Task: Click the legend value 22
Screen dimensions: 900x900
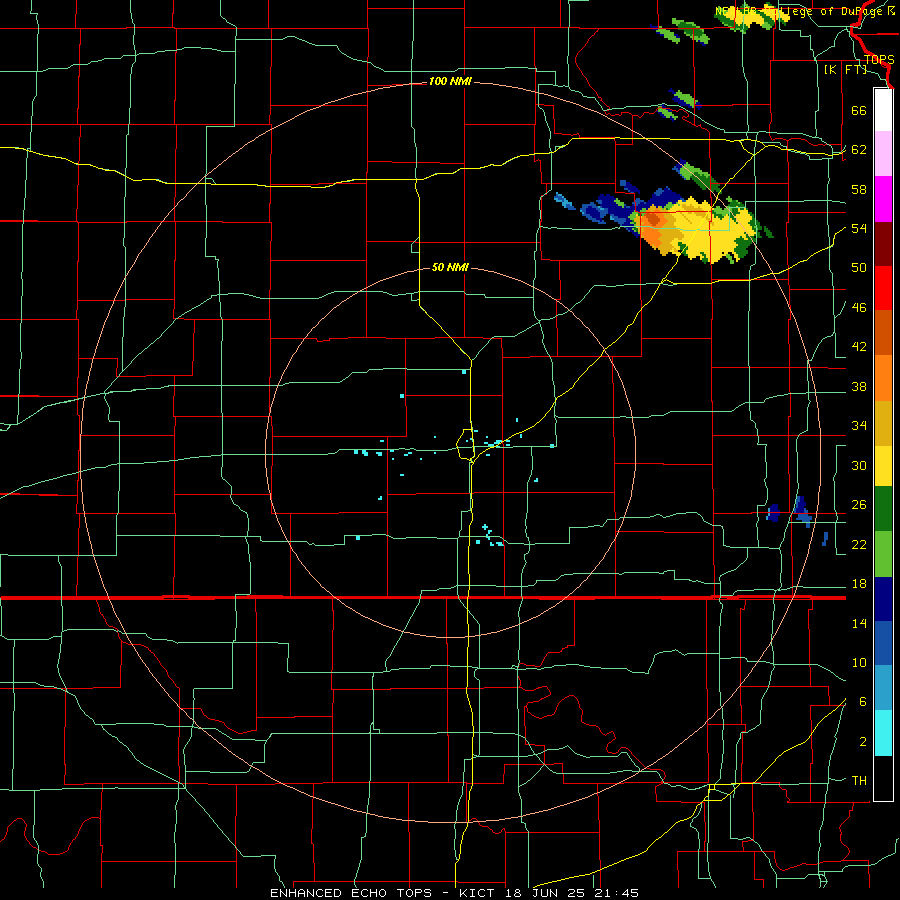Action: (859, 544)
